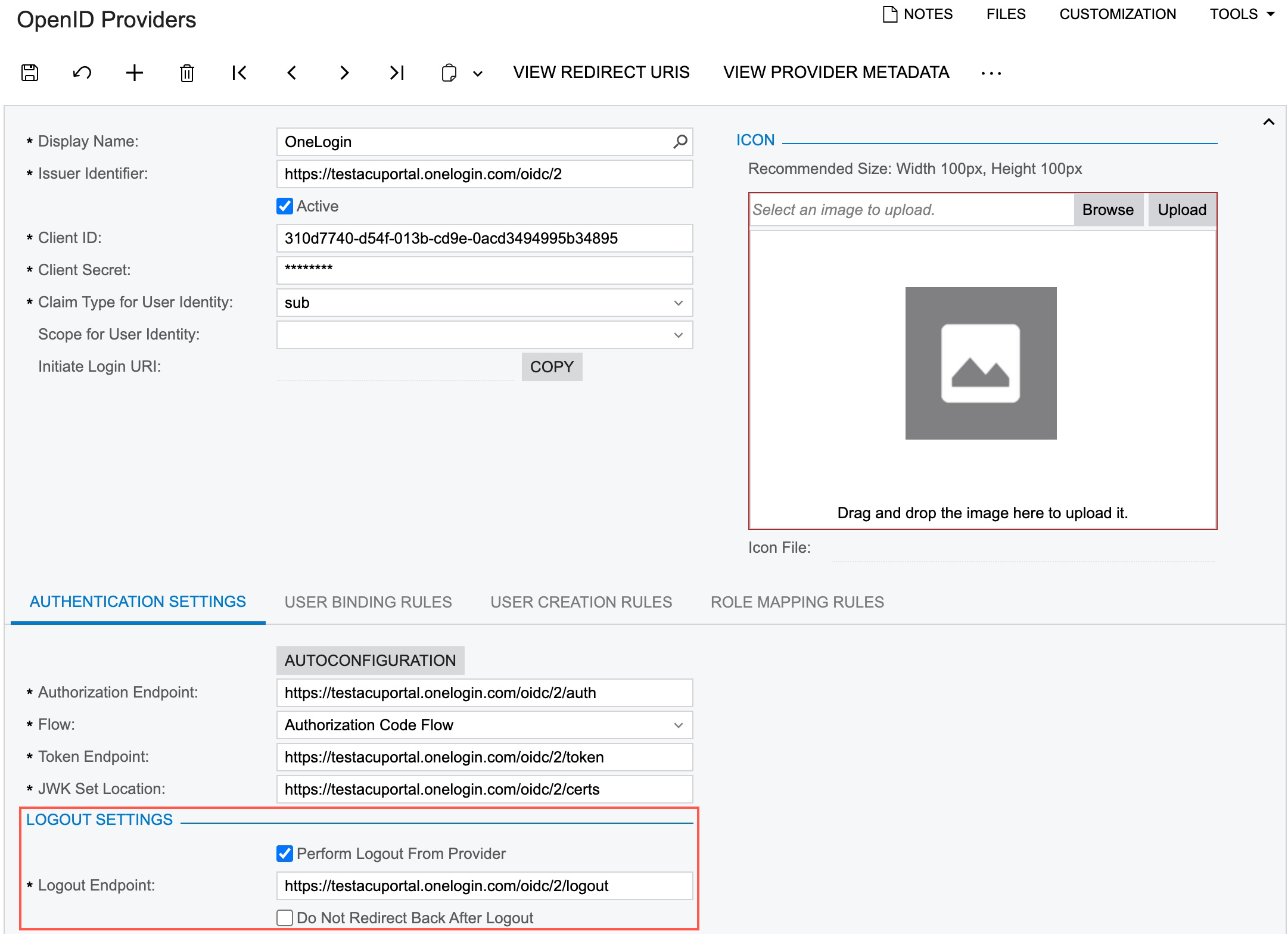Go to previous record arrow
Image resolution: width=1288 pixels, height=934 pixels.
[292, 73]
